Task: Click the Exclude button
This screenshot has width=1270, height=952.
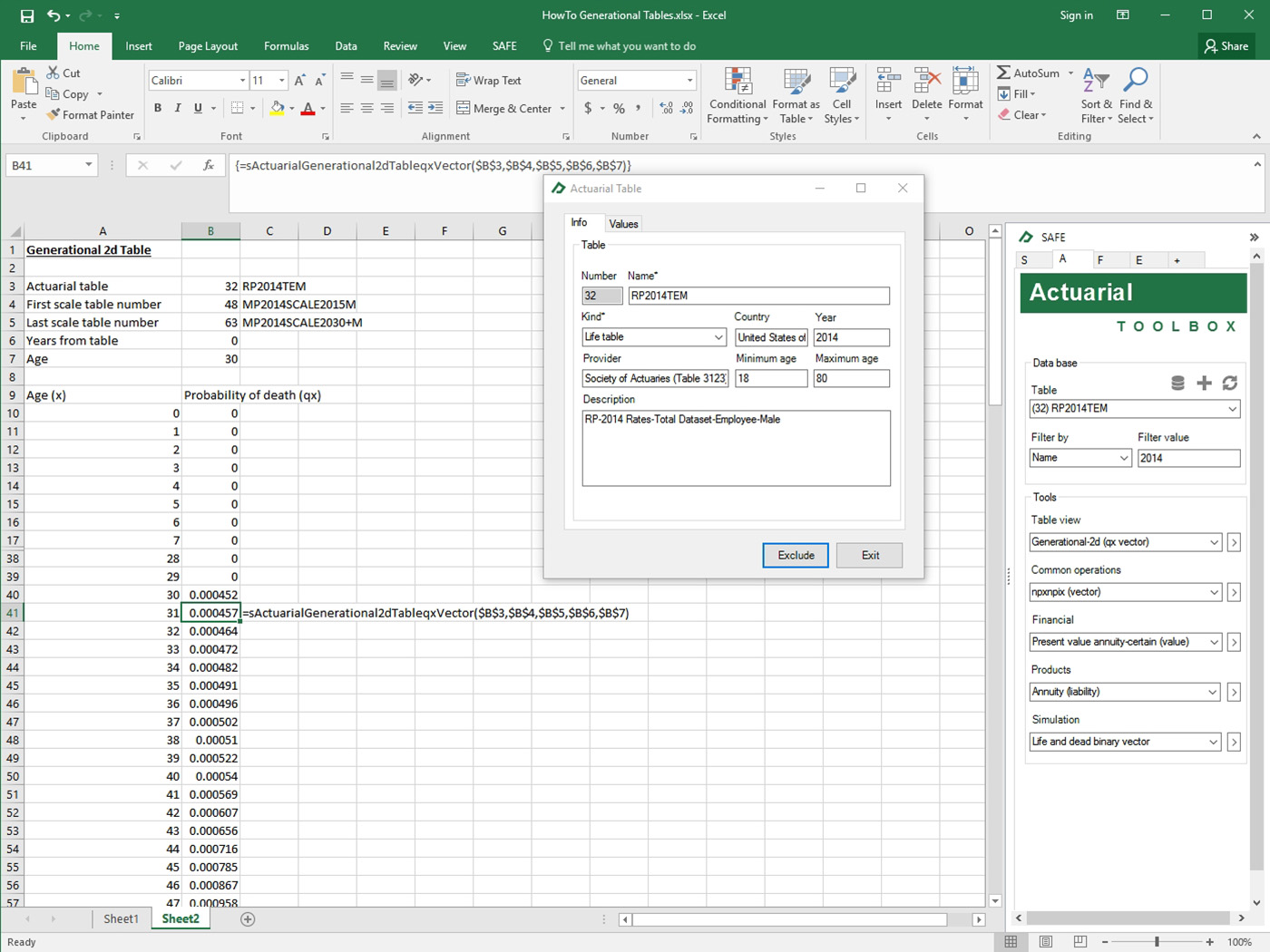Action: coord(796,555)
